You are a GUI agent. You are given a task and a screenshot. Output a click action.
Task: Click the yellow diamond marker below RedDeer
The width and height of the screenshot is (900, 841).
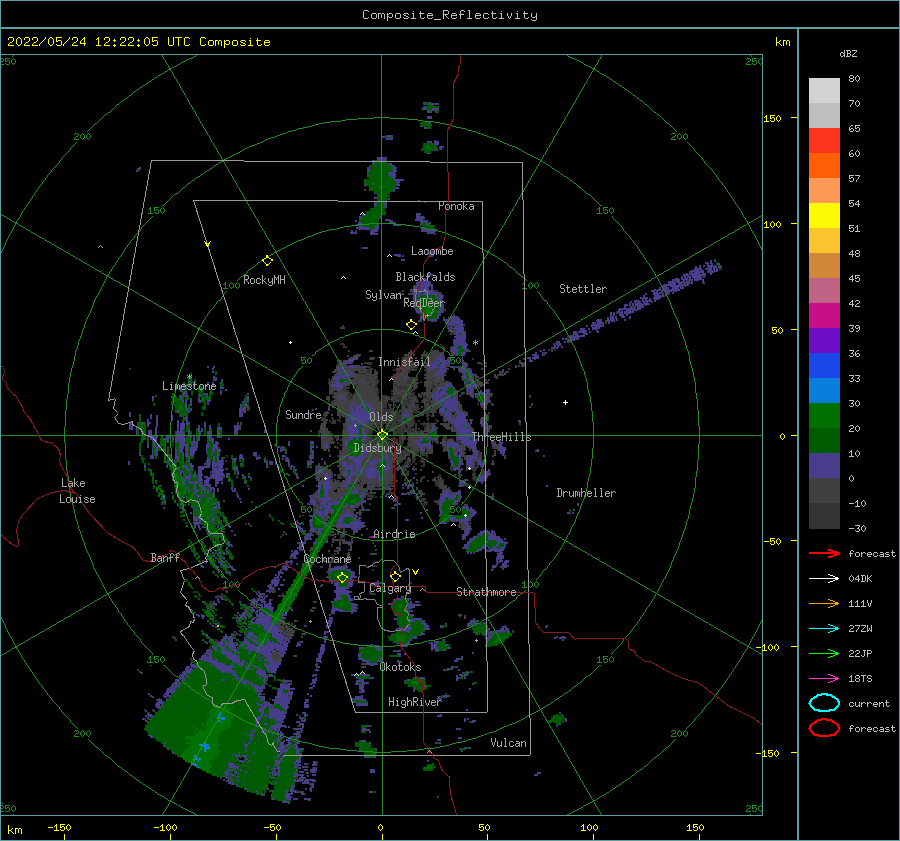pos(412,325)
